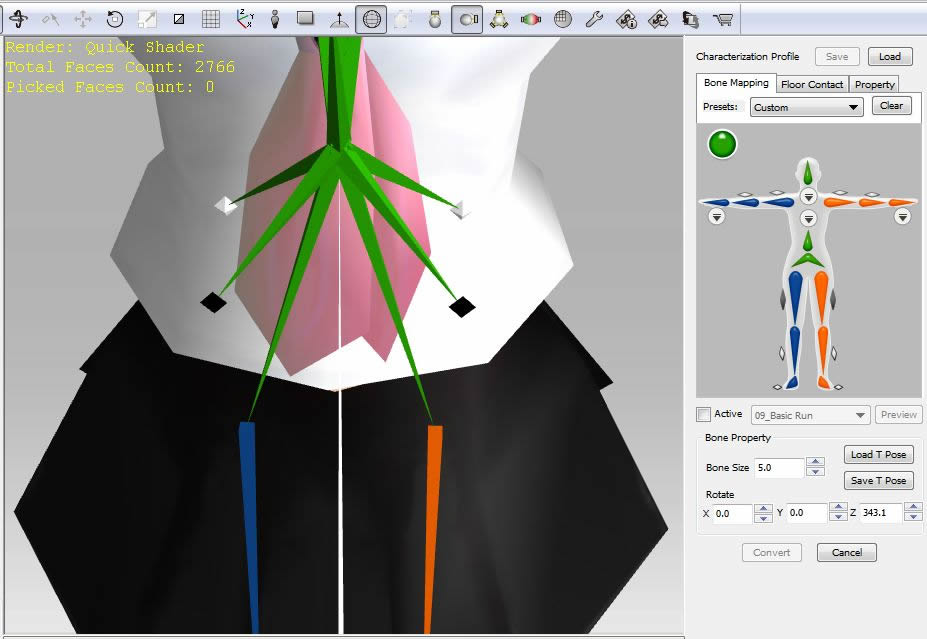Select the green hip bone on diagram
The height and width of the screenshot is (639, 927).
pyautogui.click(x=808, y=259)
